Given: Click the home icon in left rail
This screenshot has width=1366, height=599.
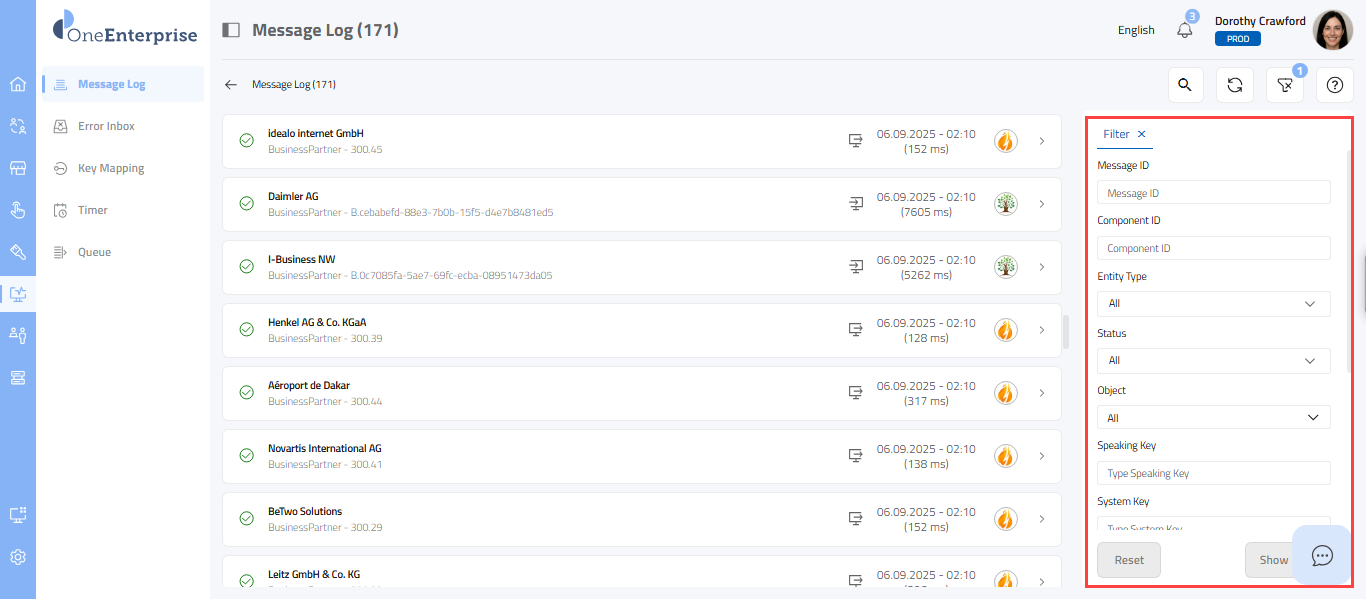Looking at the screenshot, I should pyautogui.click(x=18, y=84).
